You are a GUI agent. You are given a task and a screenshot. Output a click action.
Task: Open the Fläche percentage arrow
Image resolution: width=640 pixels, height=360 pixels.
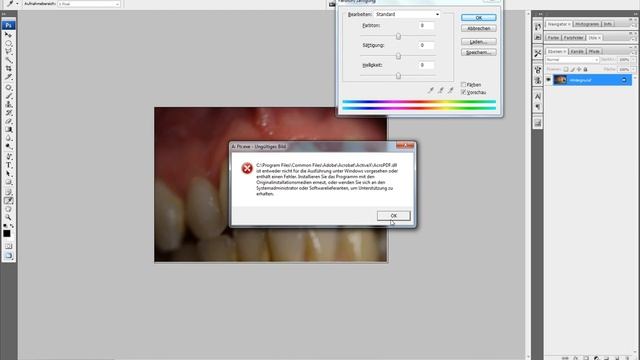coord(633,69)
